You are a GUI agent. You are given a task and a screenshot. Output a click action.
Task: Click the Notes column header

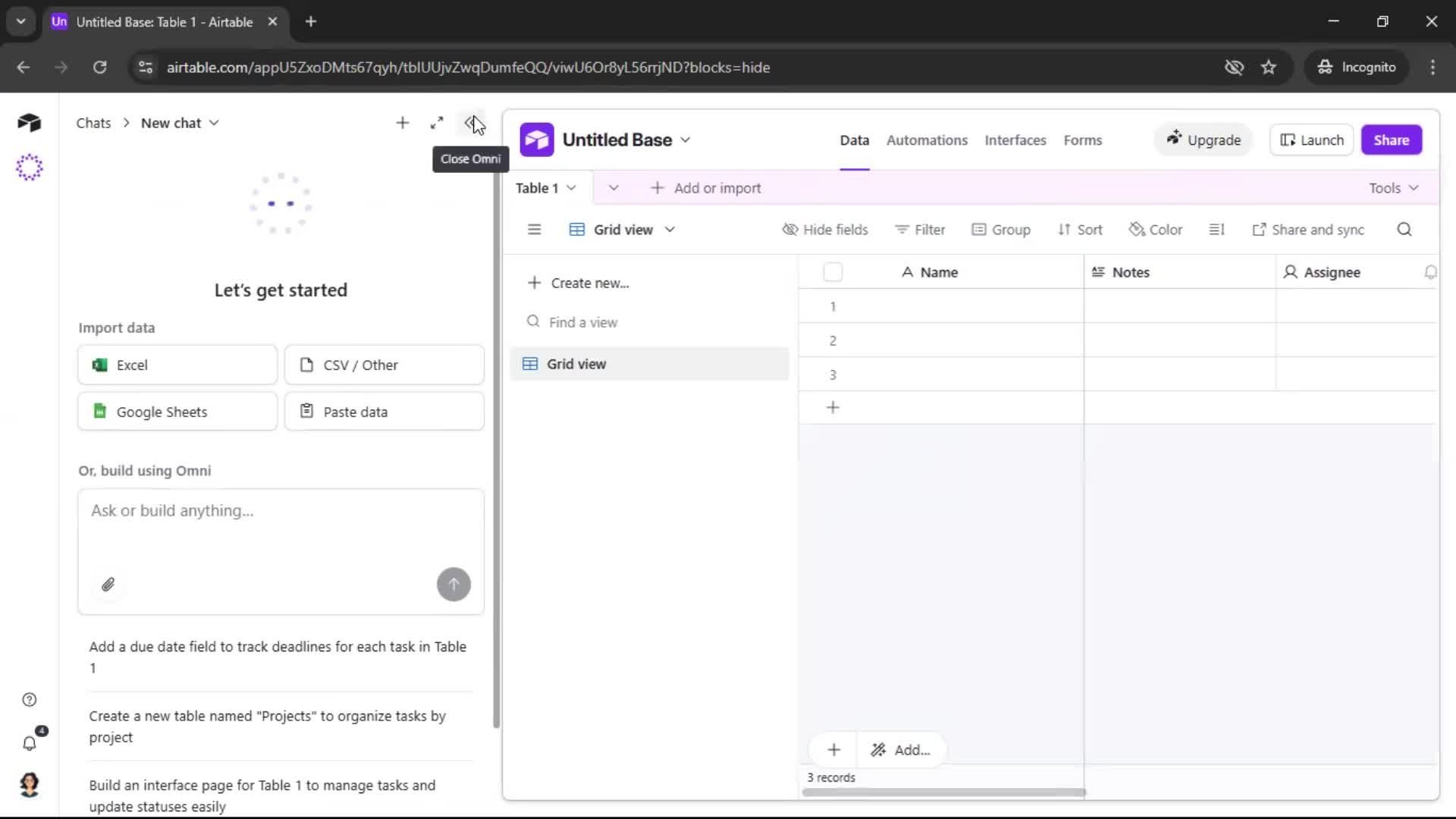1180,272
